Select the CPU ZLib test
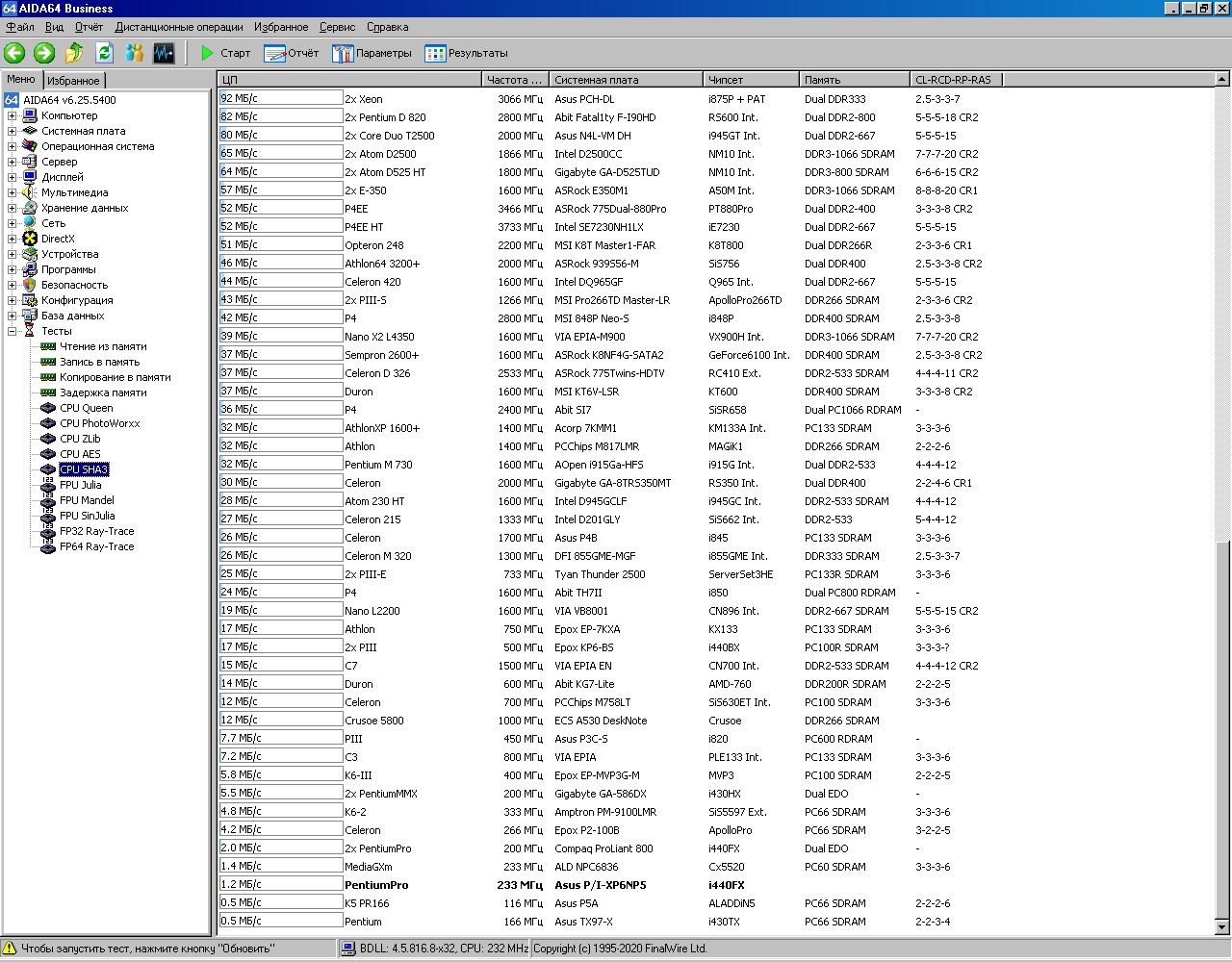 click(x=80, y=439)
